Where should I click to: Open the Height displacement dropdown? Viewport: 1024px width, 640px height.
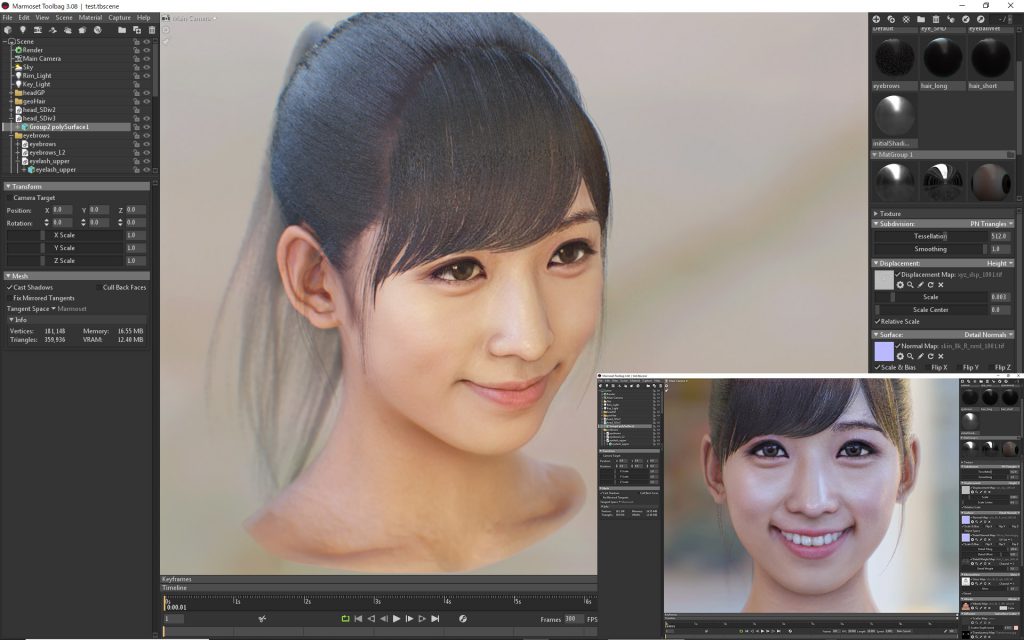pyautogui.click(x=1000, y=263)
